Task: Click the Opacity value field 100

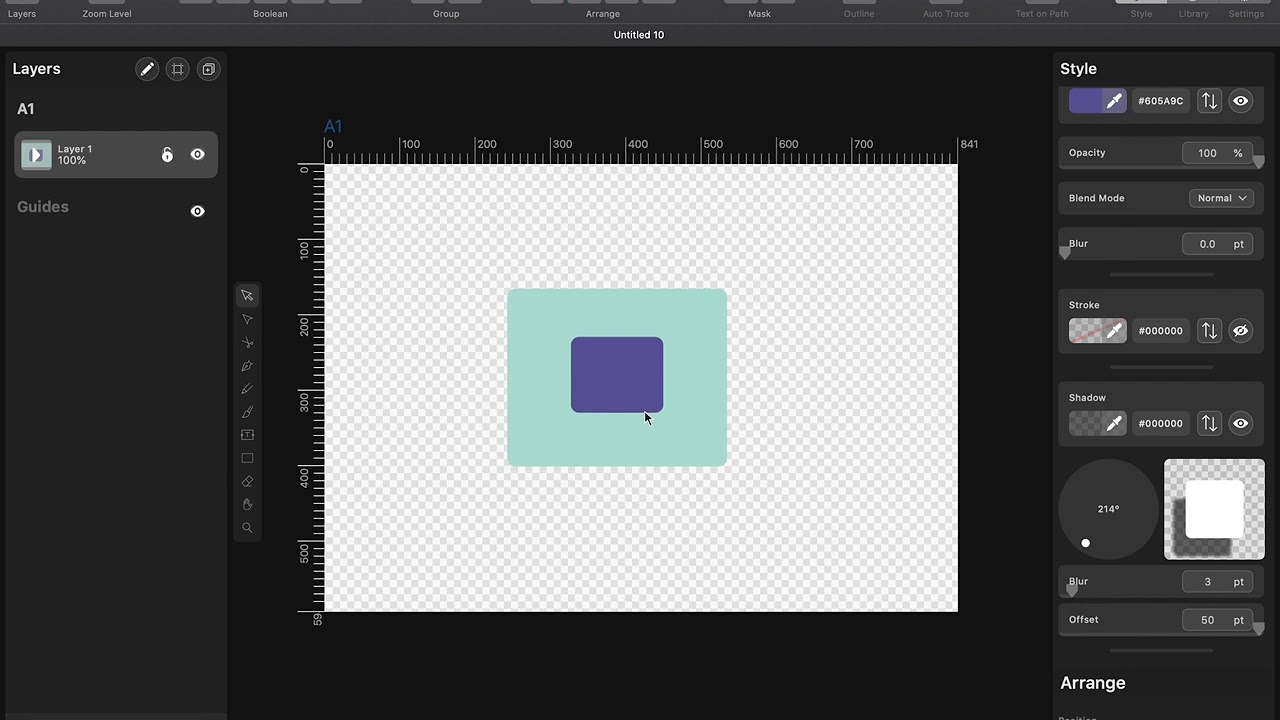Action: [1216, 153]
